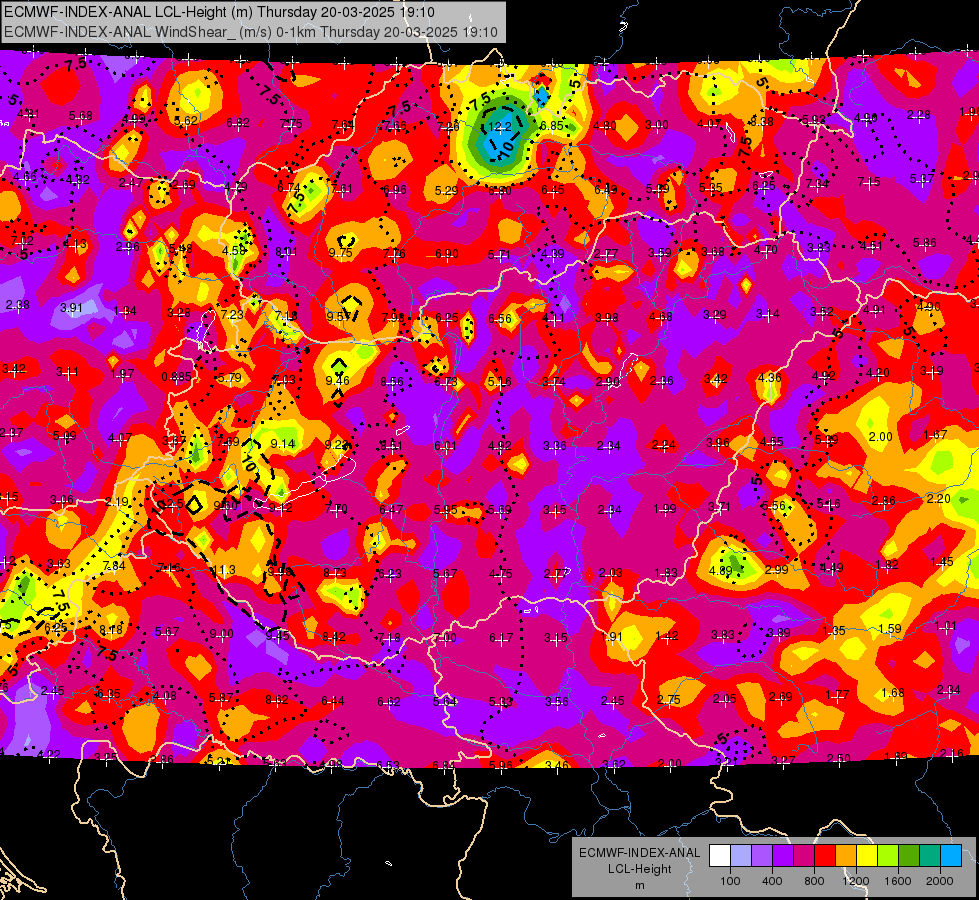Click the 1.59 grid value
Image resolution: width=979 pixels, height=900 pixels.
click(890, 628)
